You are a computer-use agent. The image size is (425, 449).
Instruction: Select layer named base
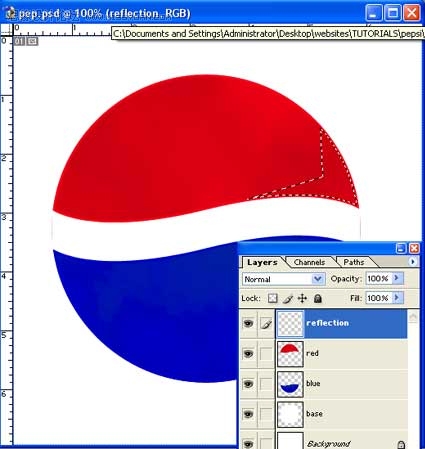(x=314, y=414)
